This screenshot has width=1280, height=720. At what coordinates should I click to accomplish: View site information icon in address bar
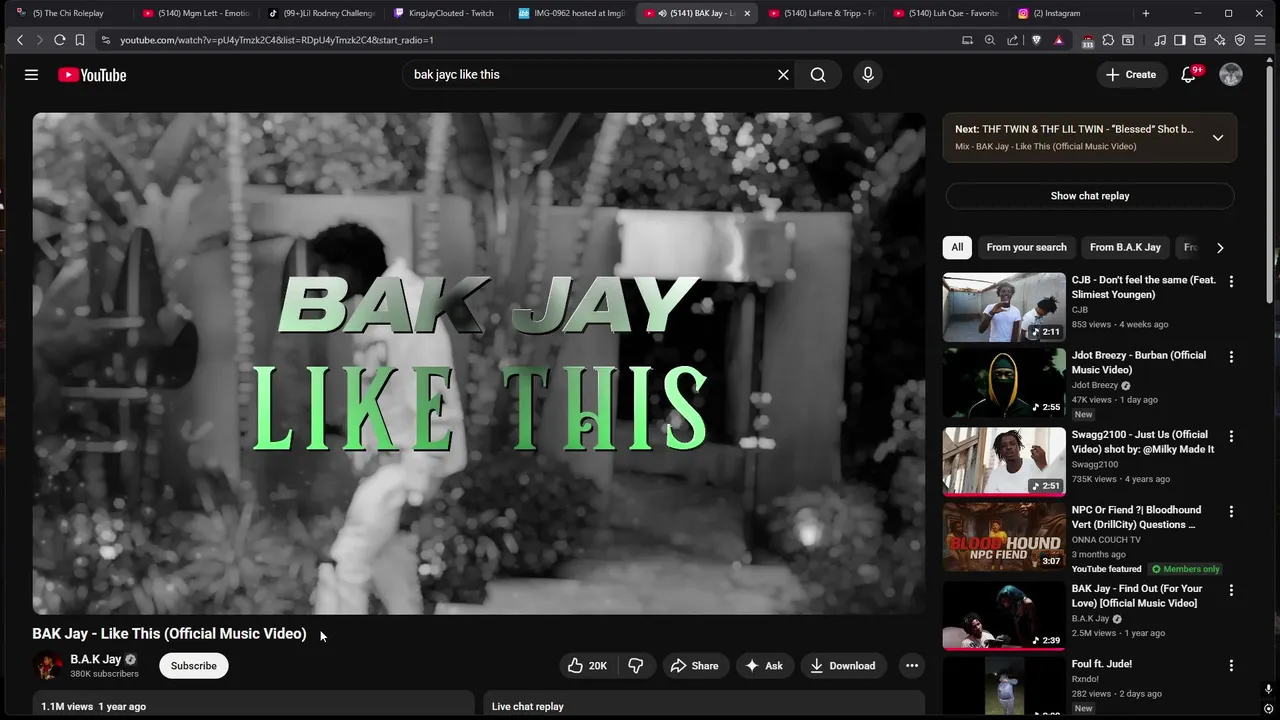105,40
